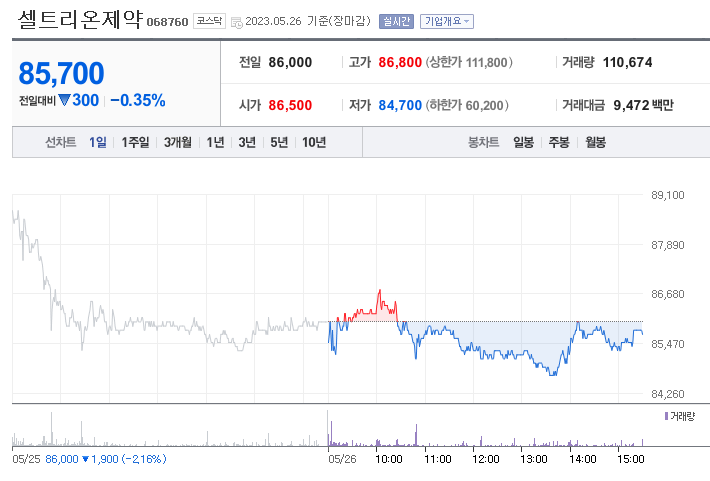Click the 실시간 real-time button
The width and height of the screenshot is (710, 481).
396,21
